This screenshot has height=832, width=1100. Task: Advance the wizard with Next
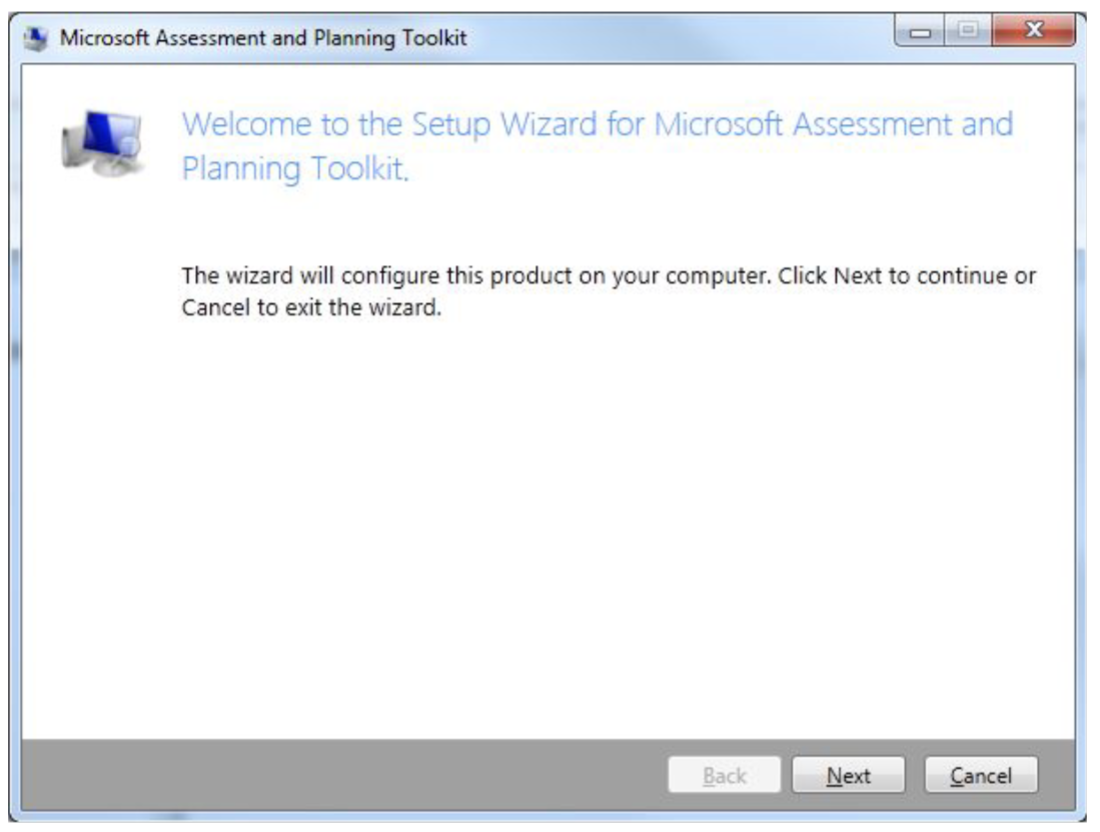[x=849, y=772]
